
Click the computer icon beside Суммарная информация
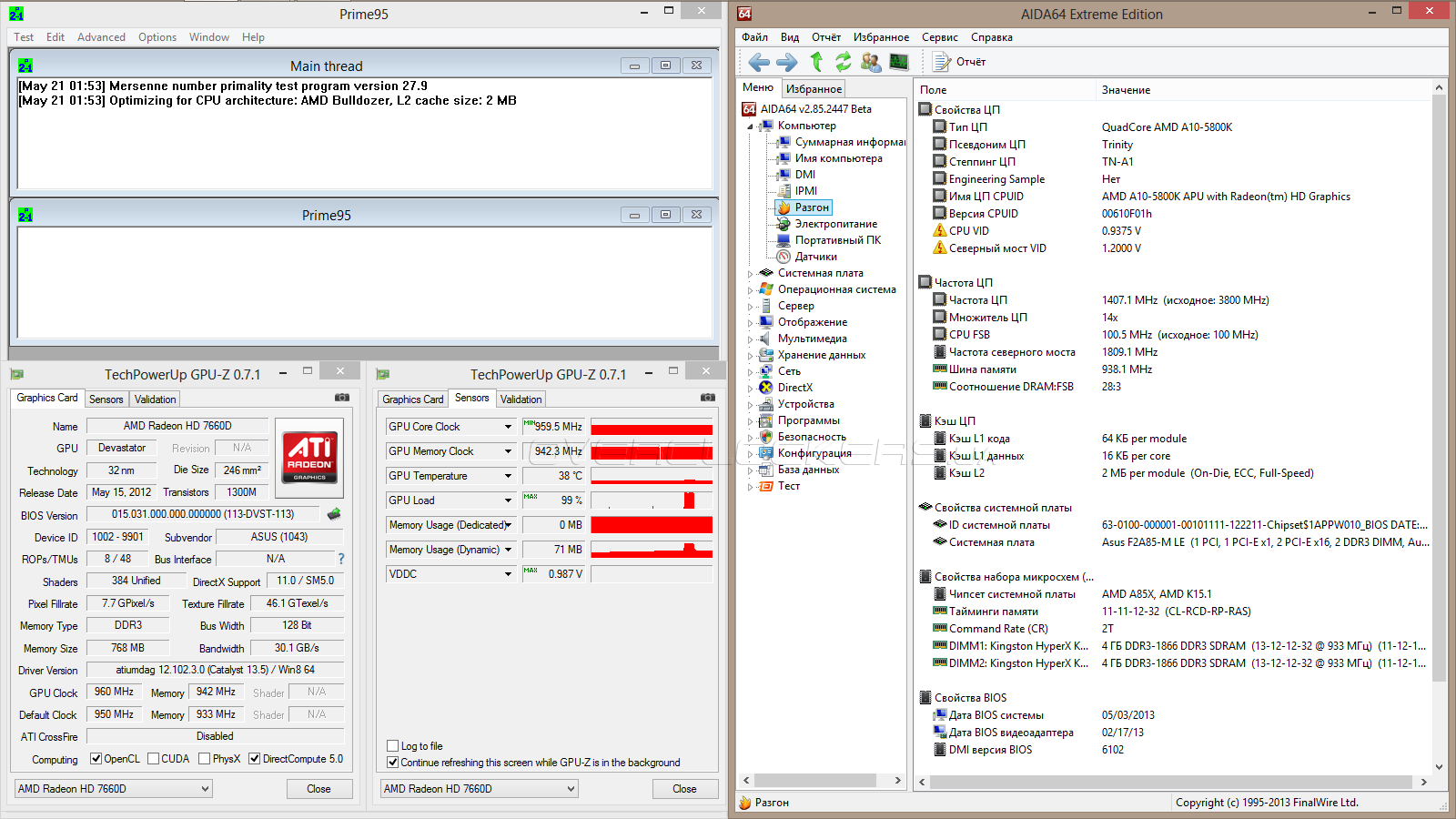784,142
